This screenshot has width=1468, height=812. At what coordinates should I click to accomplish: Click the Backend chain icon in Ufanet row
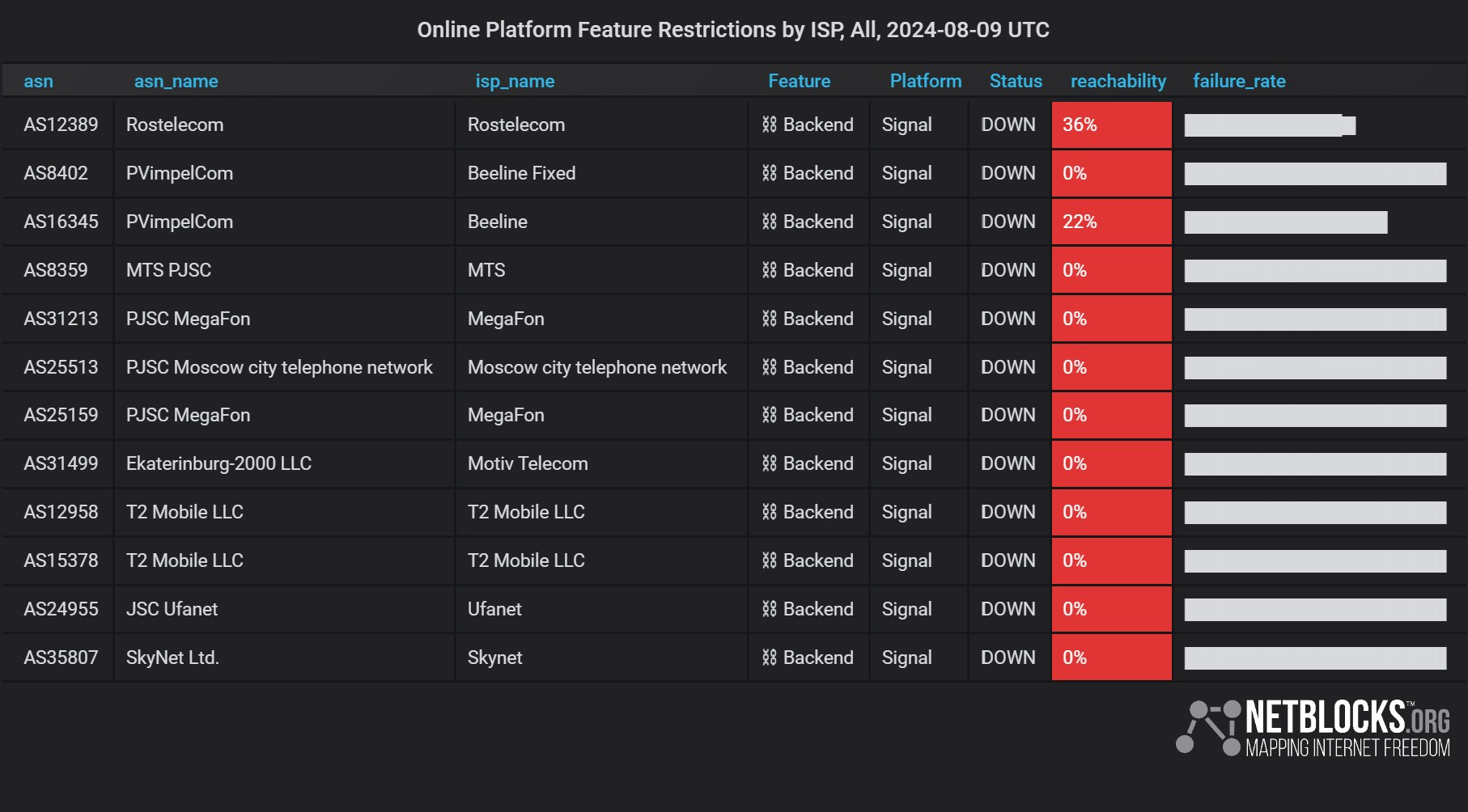[769, 609]
